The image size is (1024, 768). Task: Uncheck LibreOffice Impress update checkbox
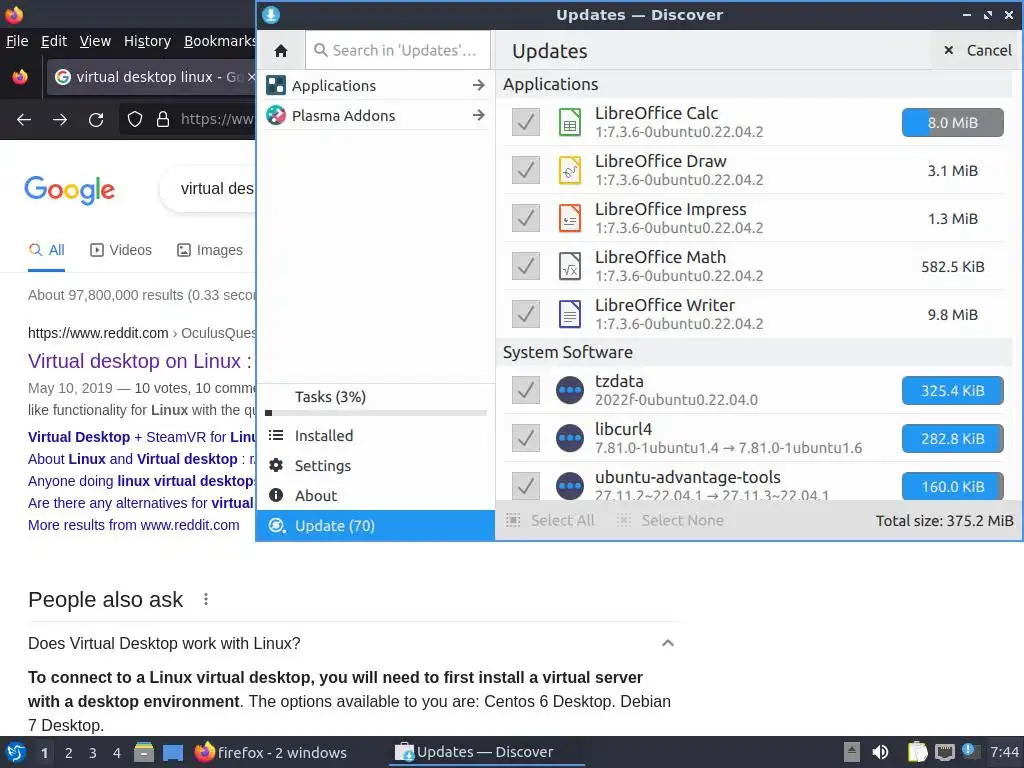pos(526,218)
